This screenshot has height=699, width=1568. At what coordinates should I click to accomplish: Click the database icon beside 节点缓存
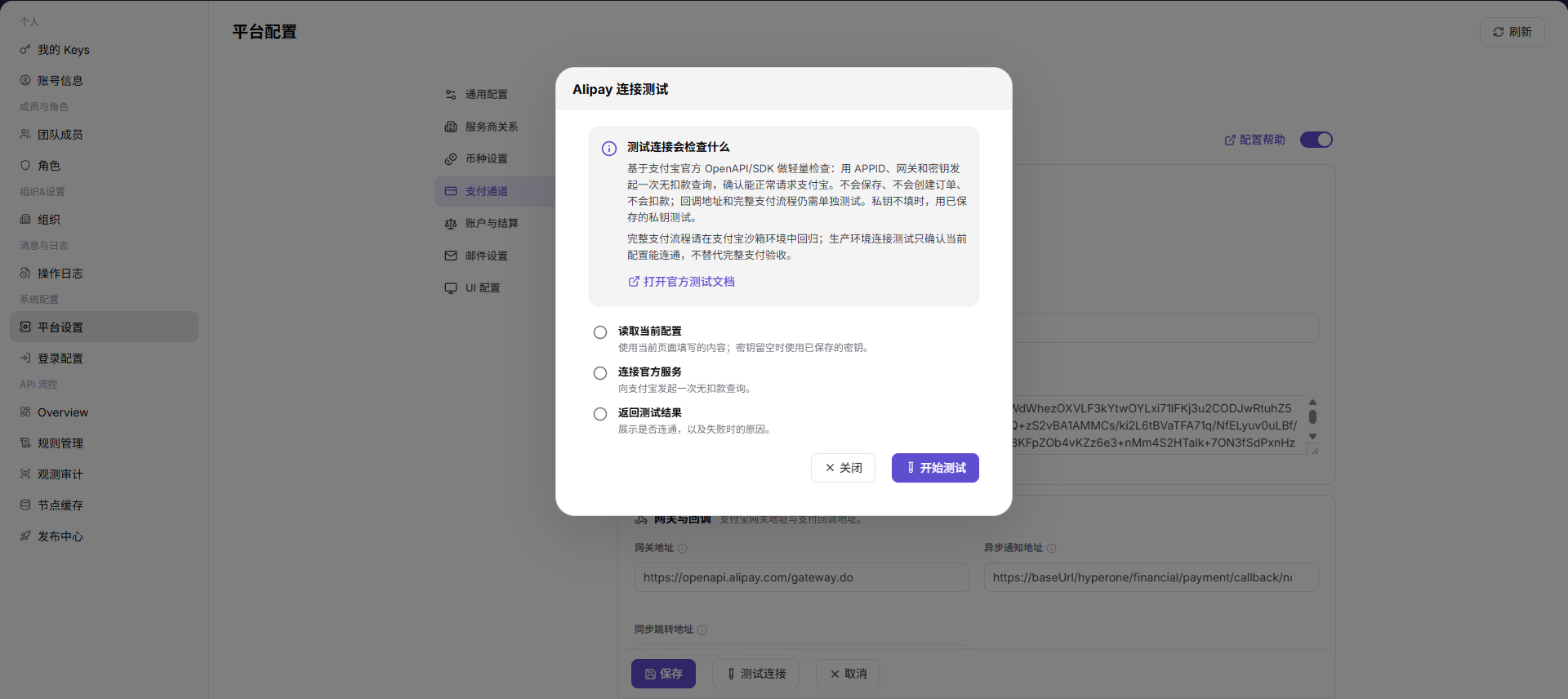point(25,505)
